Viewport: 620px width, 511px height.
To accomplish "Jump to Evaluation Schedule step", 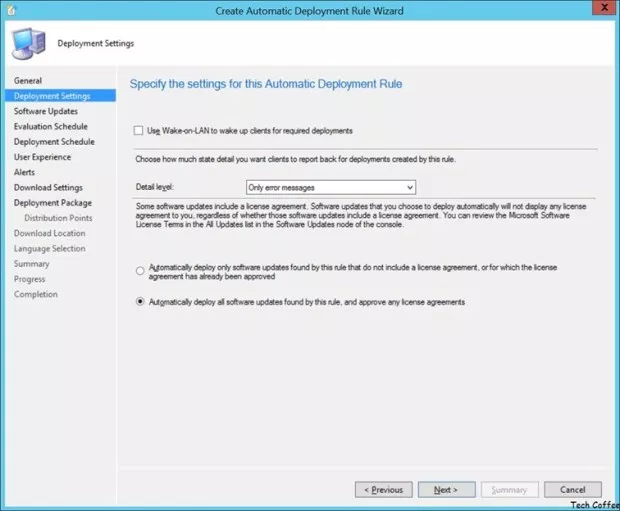I will 51,127.
